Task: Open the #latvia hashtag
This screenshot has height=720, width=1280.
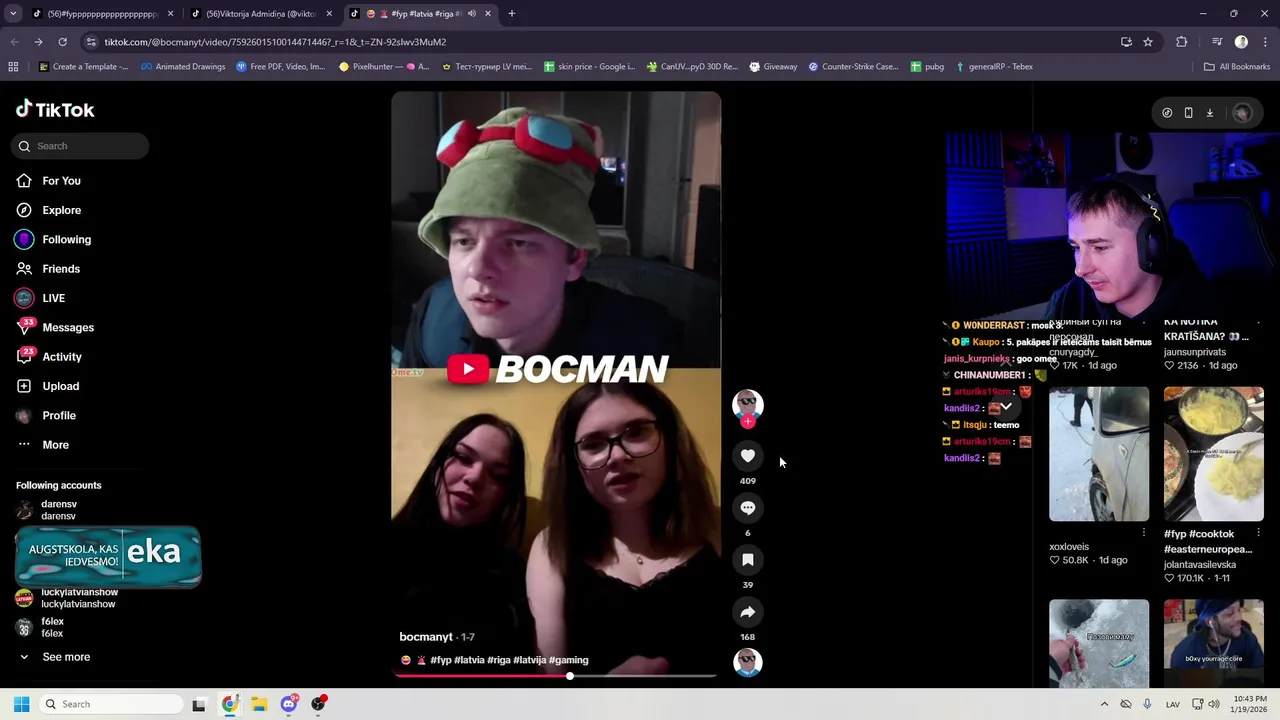Action: point(469,660)
